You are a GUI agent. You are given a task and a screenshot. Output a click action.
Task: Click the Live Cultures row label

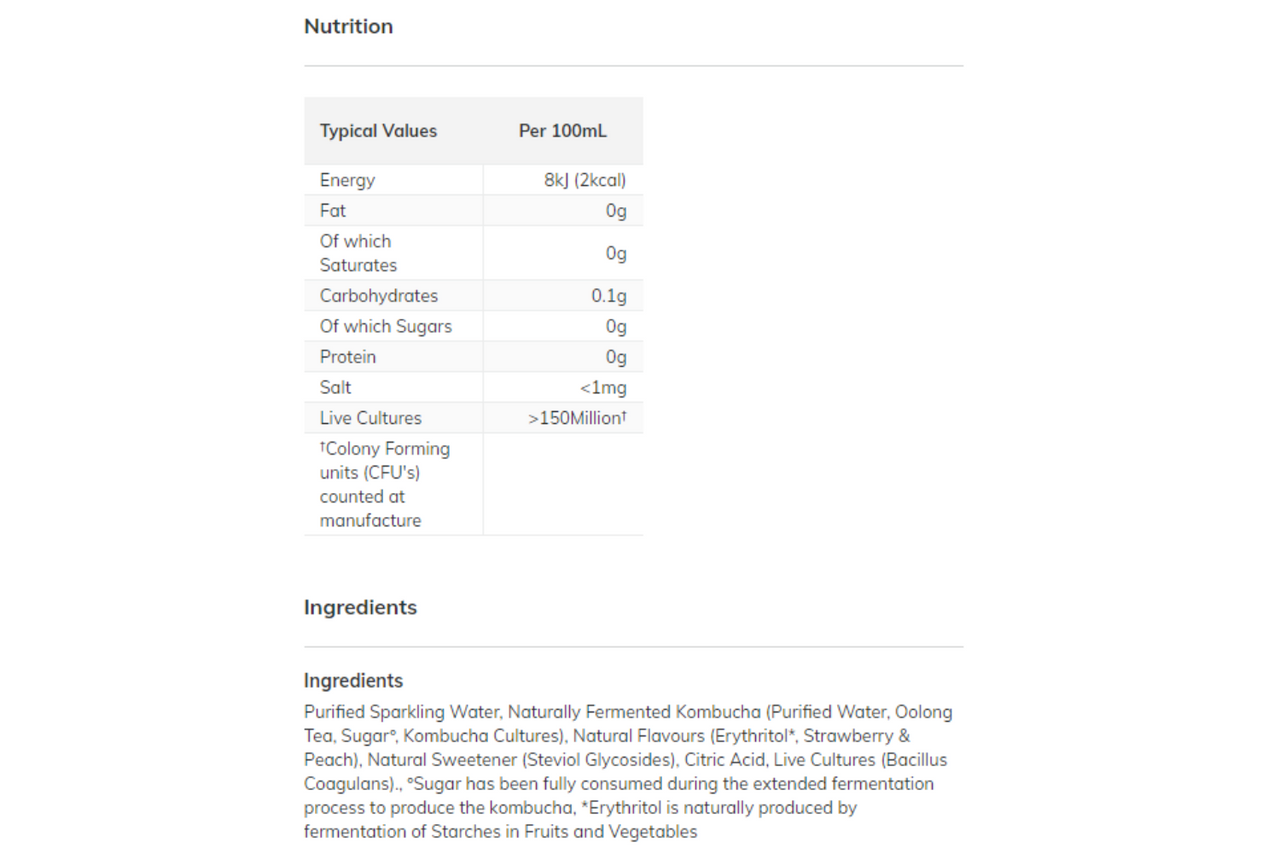pos(371,418)
